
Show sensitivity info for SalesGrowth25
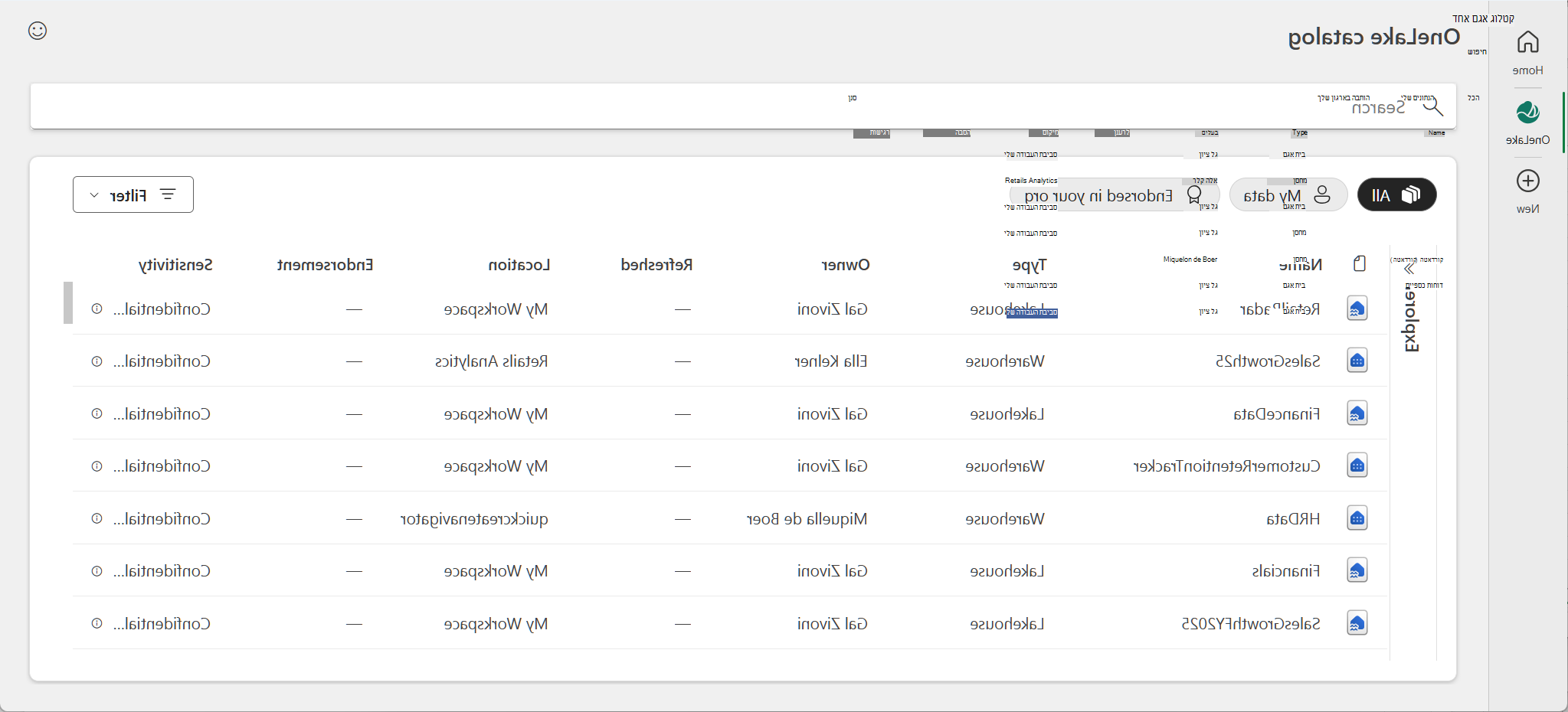point(97,361)
